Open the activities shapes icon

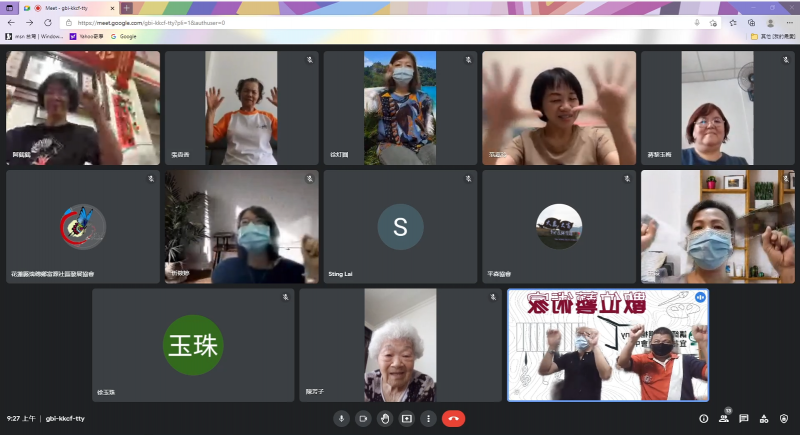point(764,419)
